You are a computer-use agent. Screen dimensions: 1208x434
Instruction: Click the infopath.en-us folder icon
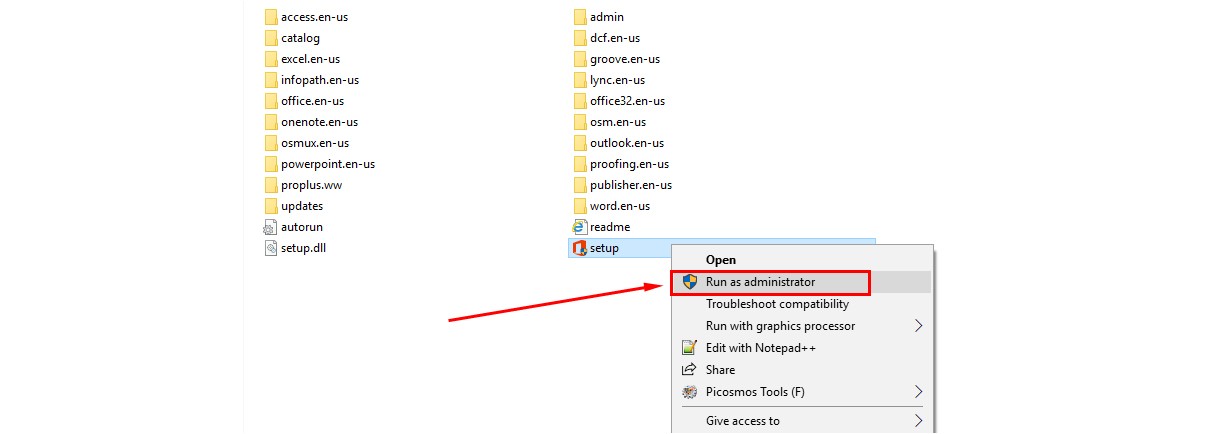tap(270, 80)
